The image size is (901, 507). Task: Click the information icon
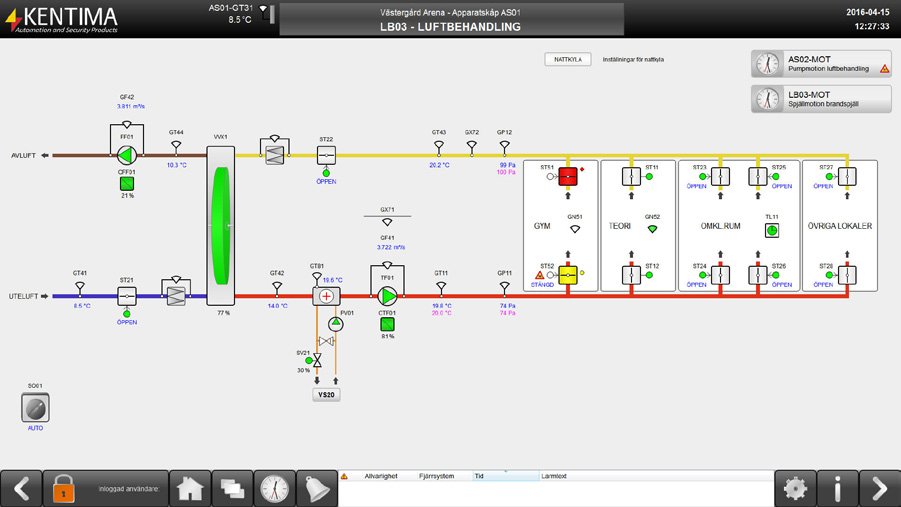(x=837, y=489)
